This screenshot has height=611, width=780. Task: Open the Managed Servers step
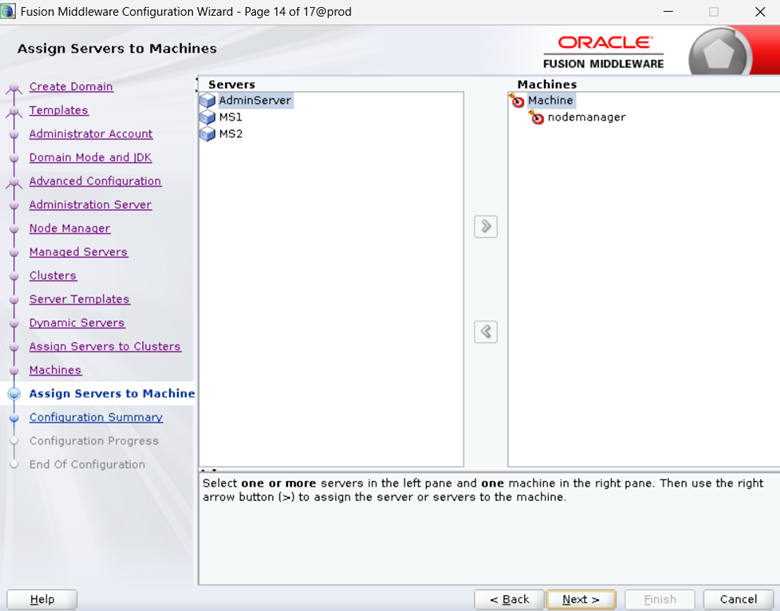[79, 252]
